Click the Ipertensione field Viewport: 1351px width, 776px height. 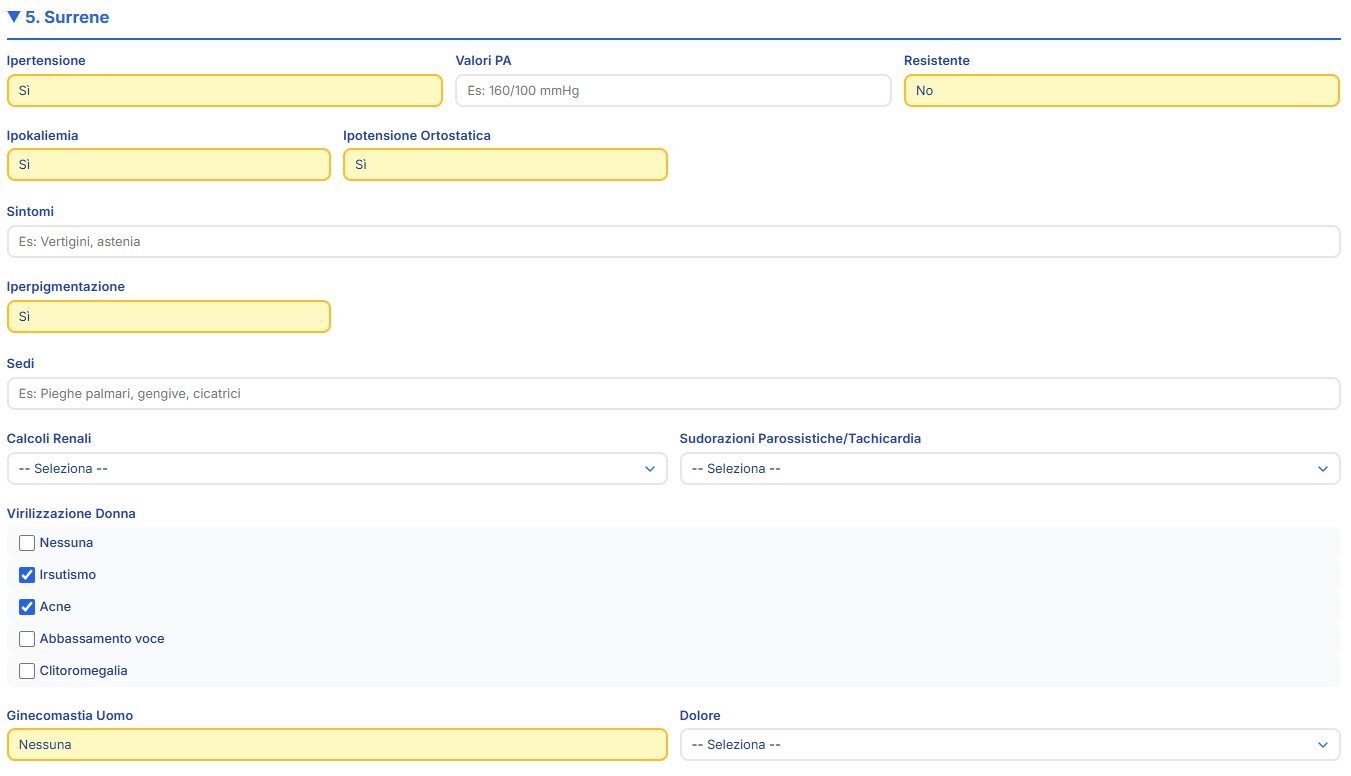[224, 90]
